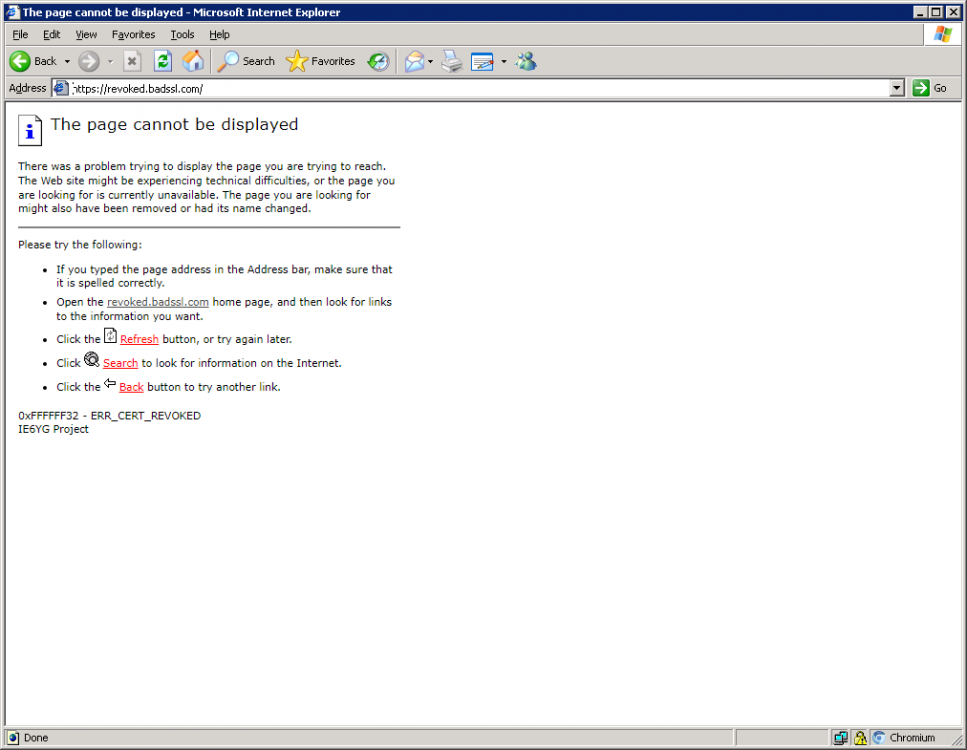Image resolution: width=967 pixels, height=750 pixels.
Task: Click the network computers status bar icon
Action: tap(840, 738)
